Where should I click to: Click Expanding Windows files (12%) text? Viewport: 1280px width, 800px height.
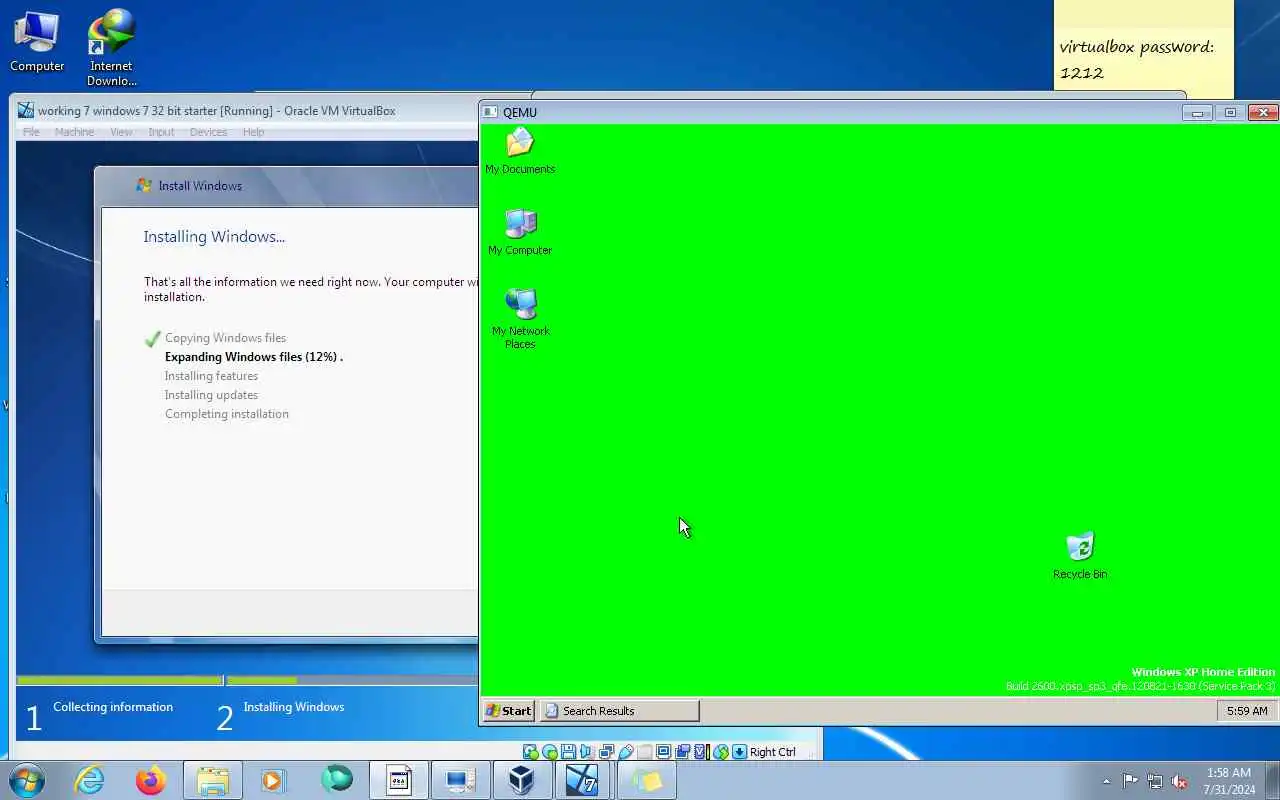tap(254, 357)
